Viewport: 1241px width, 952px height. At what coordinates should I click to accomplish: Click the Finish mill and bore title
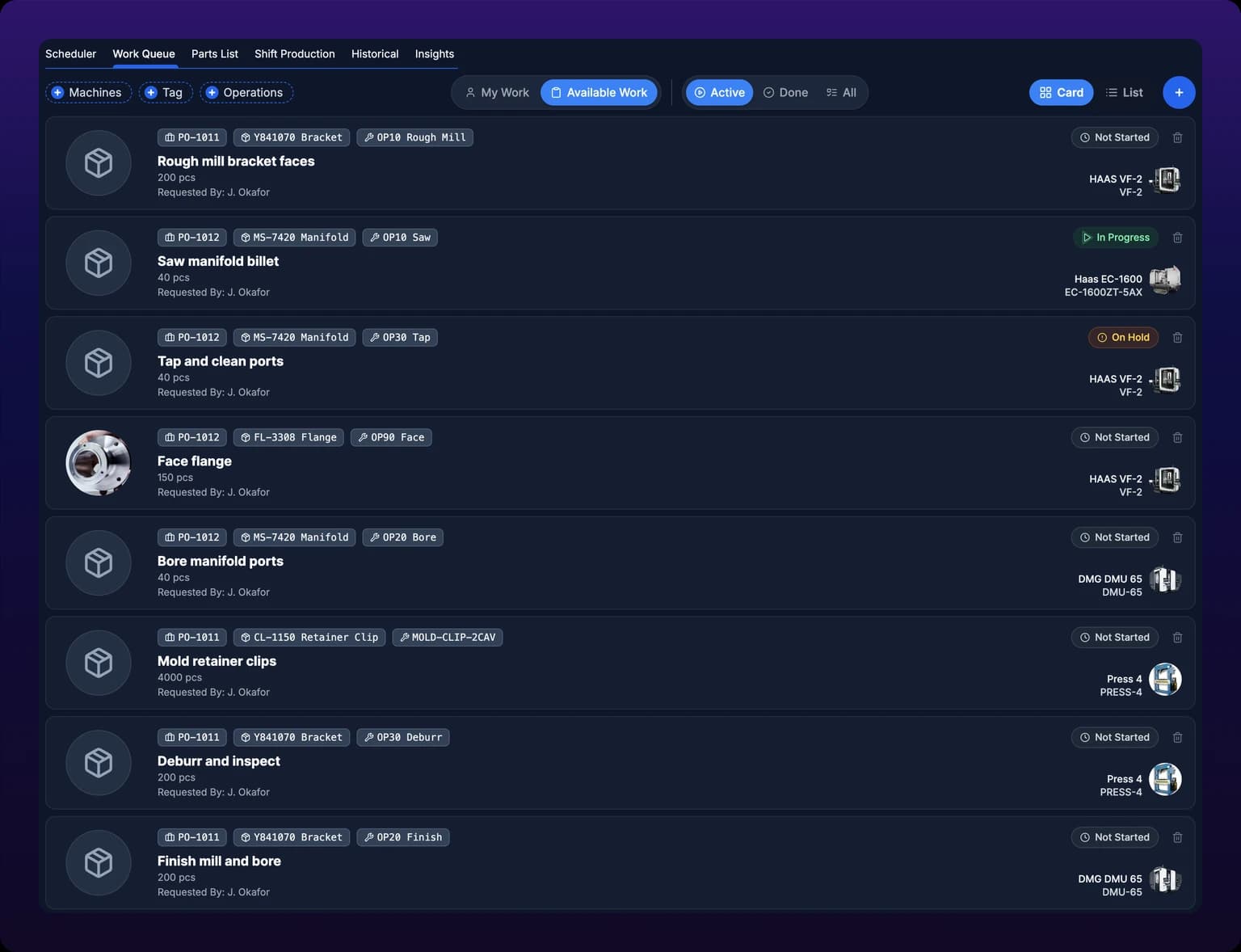pos(219,861)
